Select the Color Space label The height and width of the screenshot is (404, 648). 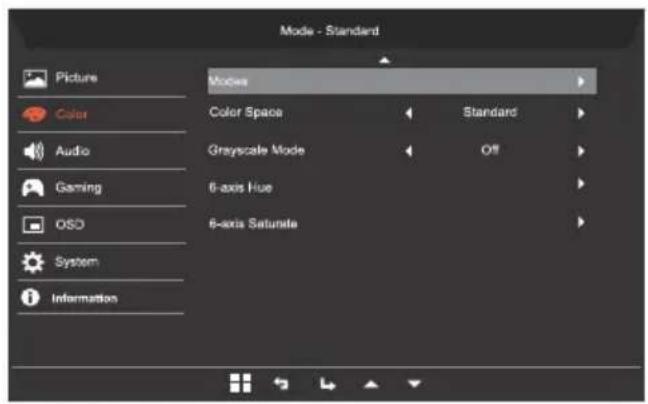[x=246, y=112]
